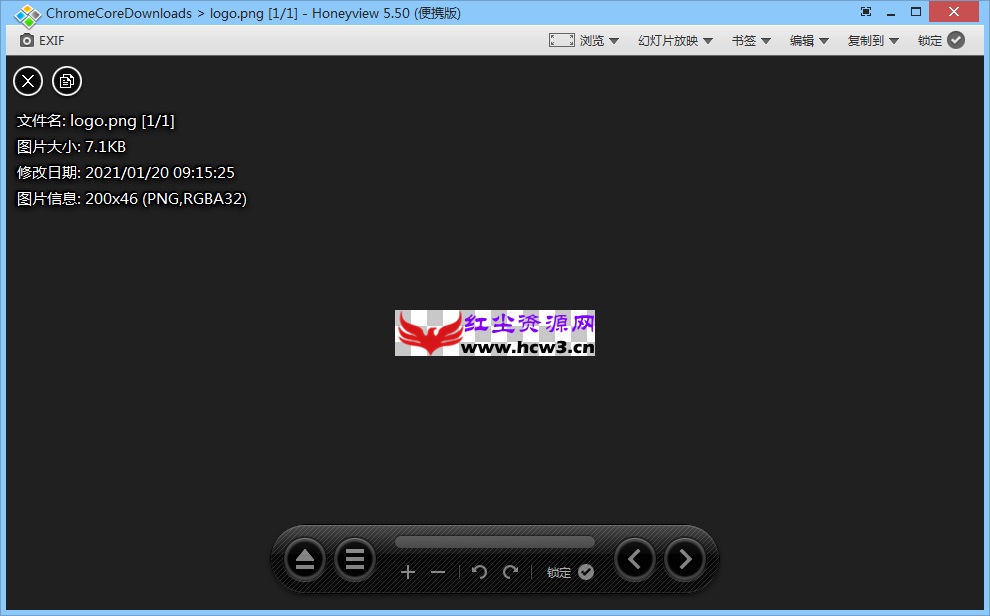Maximize the Honeyview window

tap(916, 12)
